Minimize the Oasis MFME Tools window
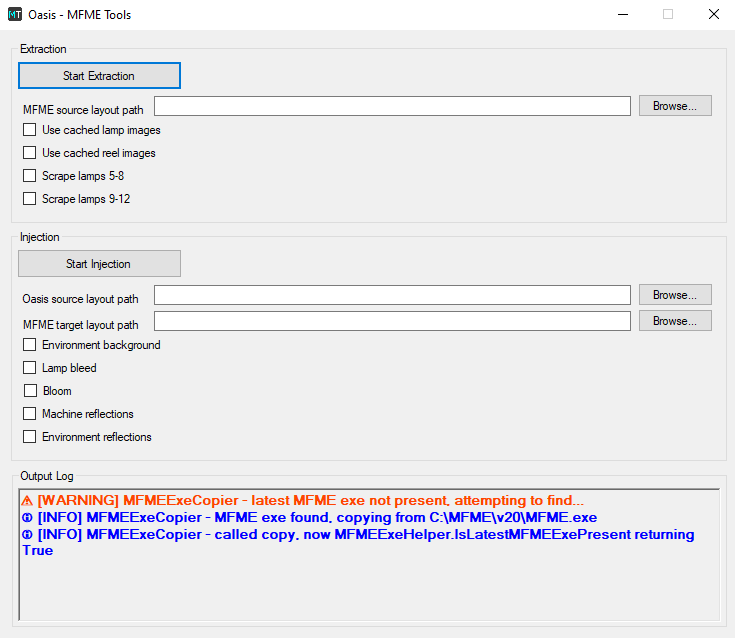 point(623,15)
